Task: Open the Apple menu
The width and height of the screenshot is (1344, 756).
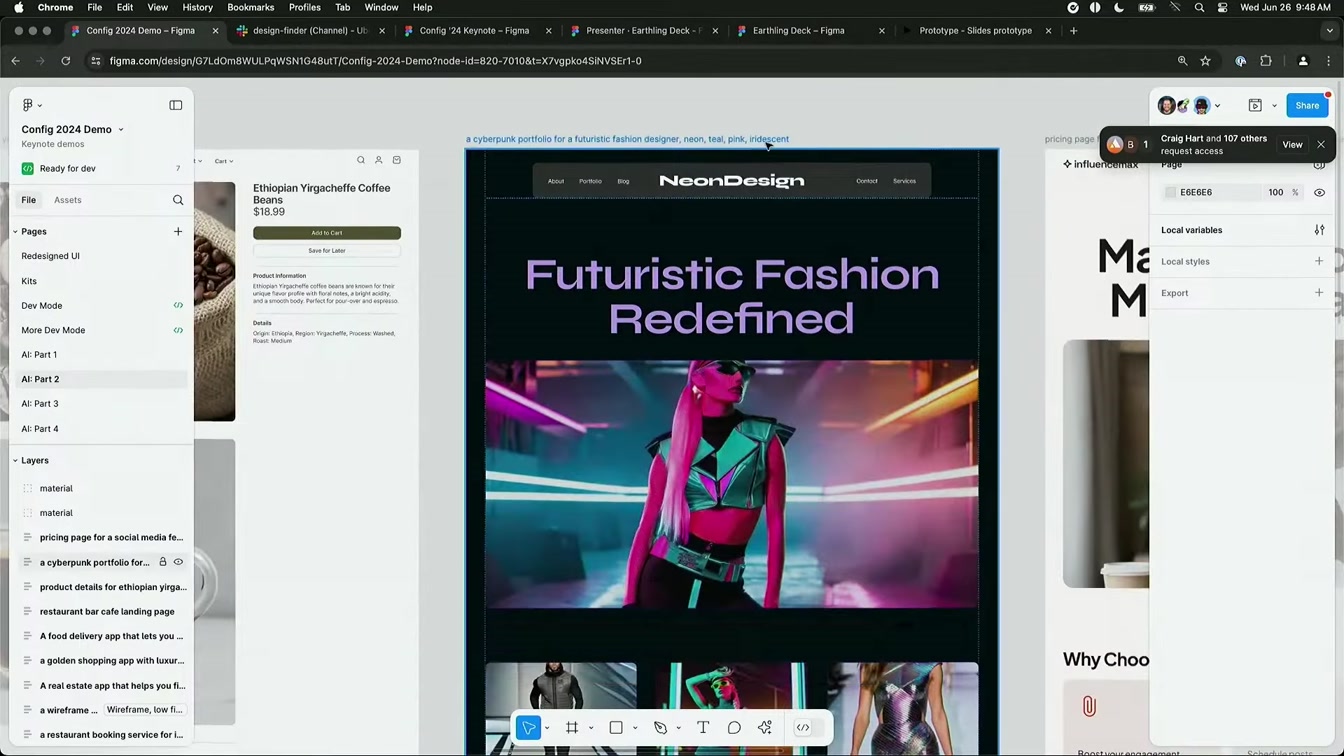Action: click(x=18, y=7)
